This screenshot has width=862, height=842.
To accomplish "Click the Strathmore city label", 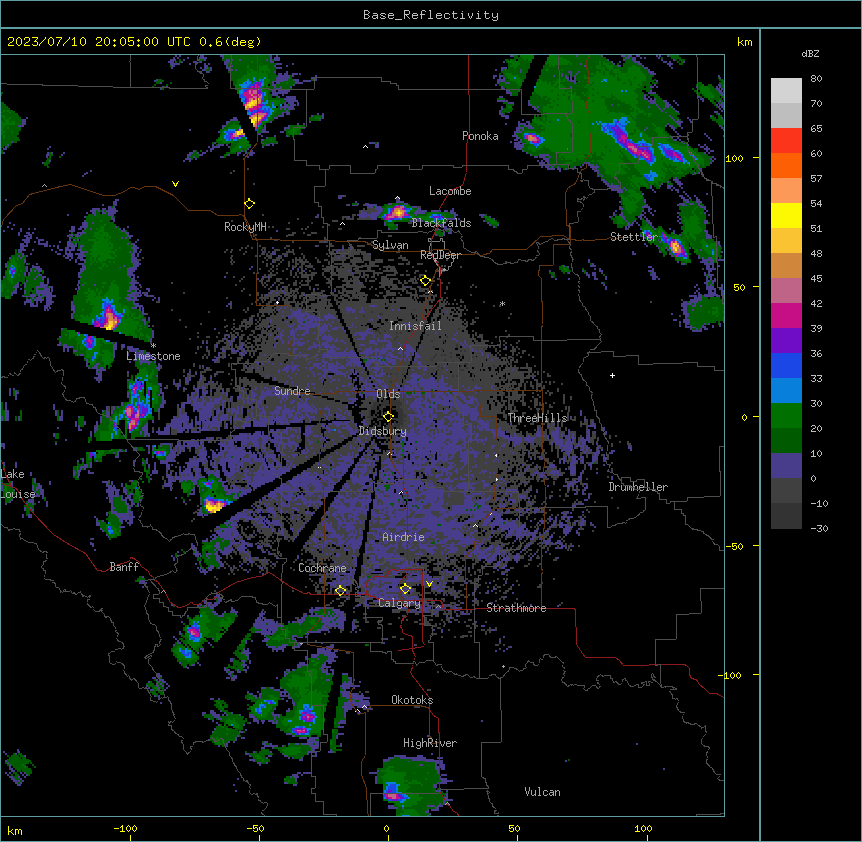I will pos(516,608).
